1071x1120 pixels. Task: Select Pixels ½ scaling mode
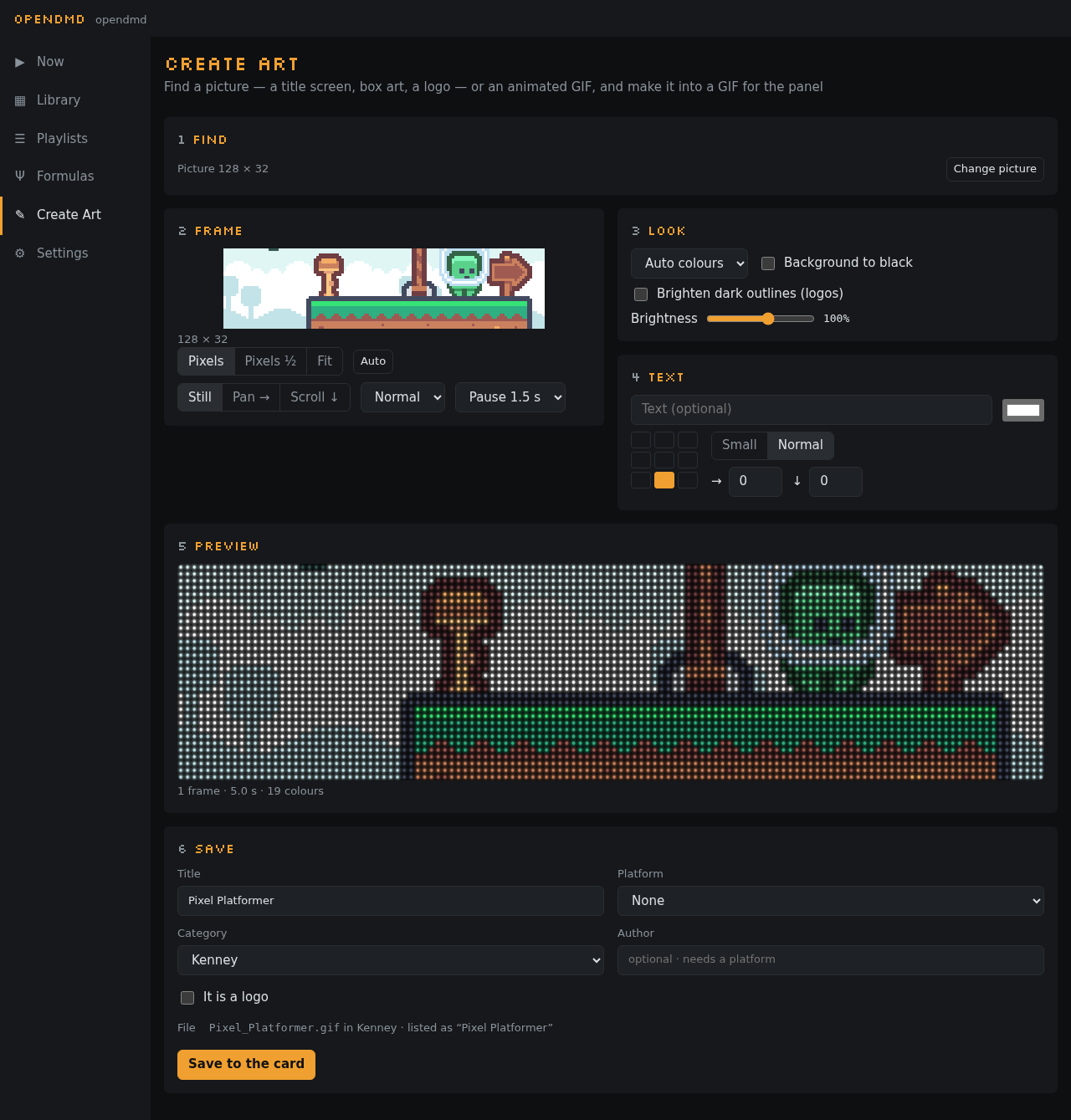pos(270,361)
